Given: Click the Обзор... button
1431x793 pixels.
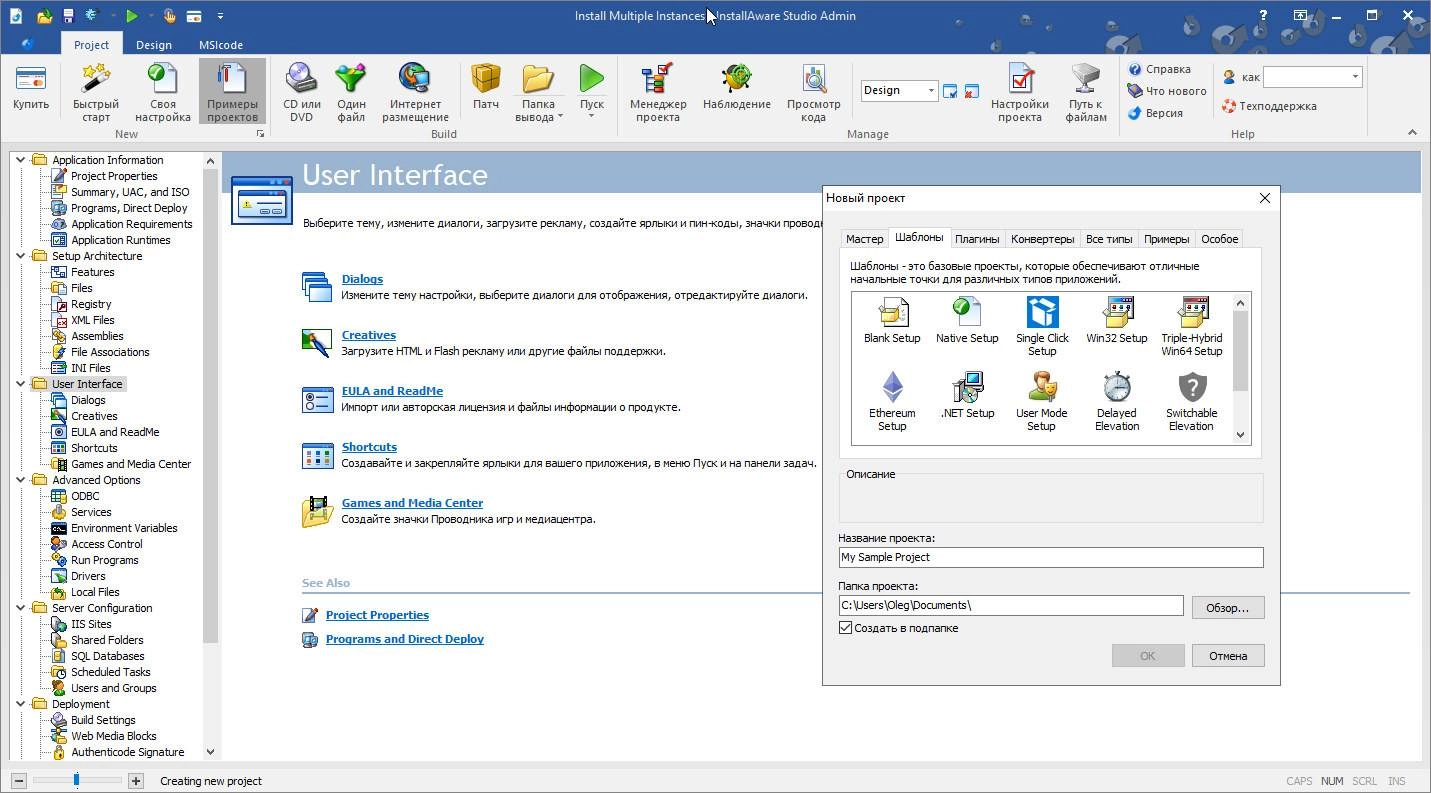Looking at the screenshot, I should pos(1227,607).
